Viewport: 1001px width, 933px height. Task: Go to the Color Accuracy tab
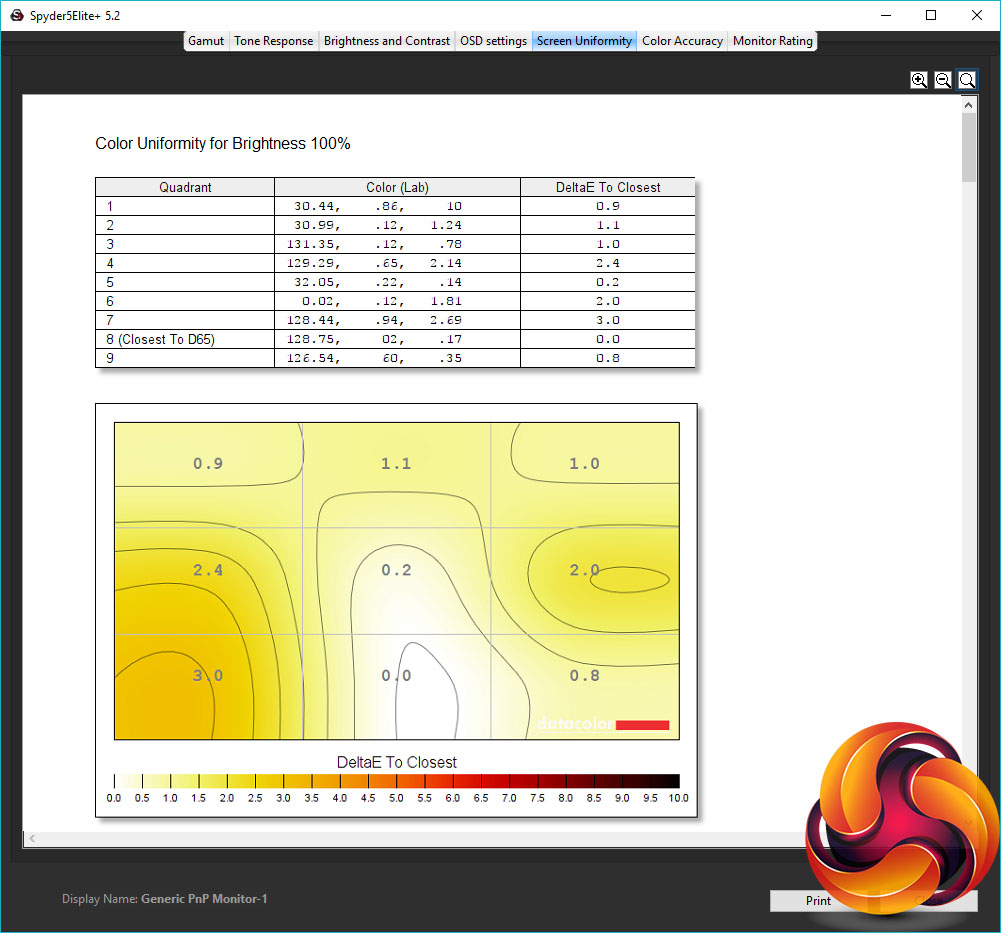[x=682, y=41]
